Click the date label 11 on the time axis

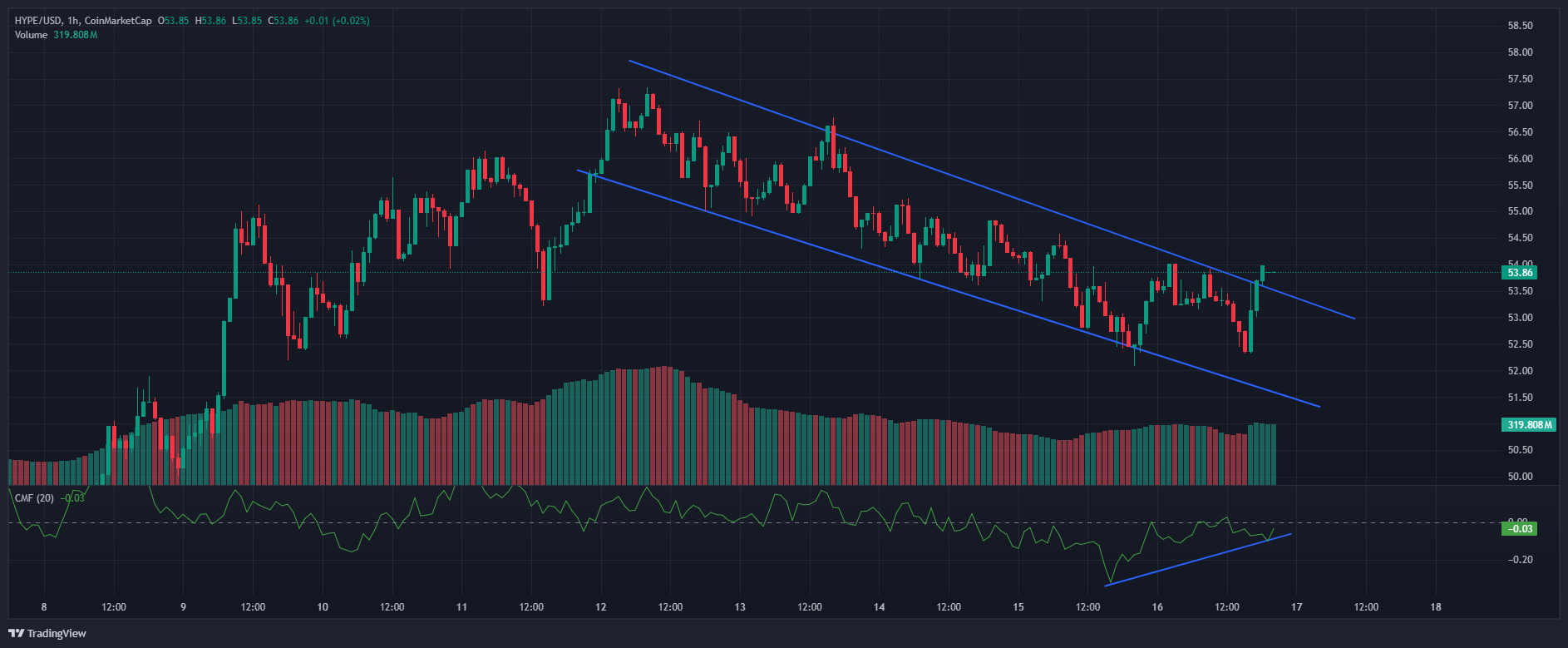tap(461, 607)
